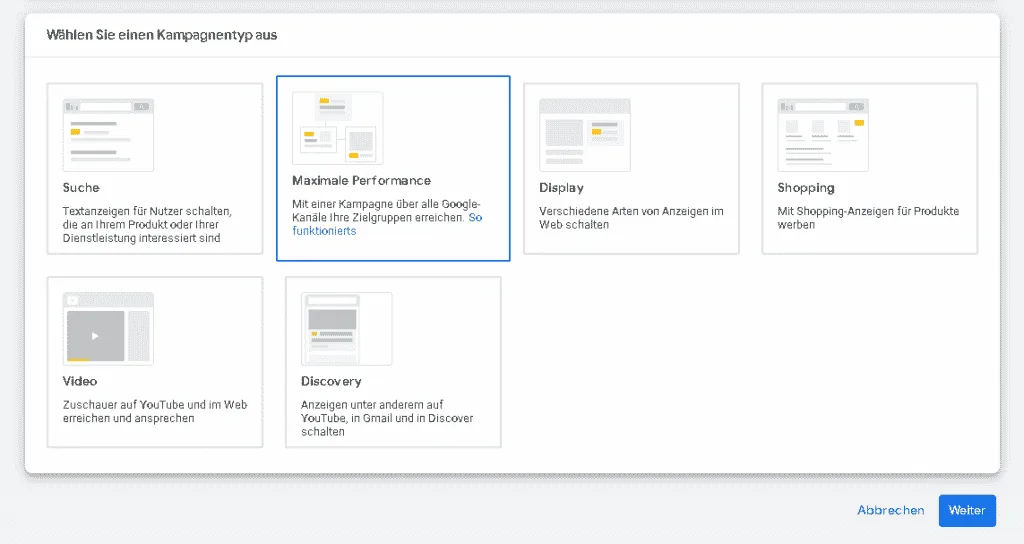Select the Suche campaign illustration icon
The image size is (1024, 544).
coord(108,135)
